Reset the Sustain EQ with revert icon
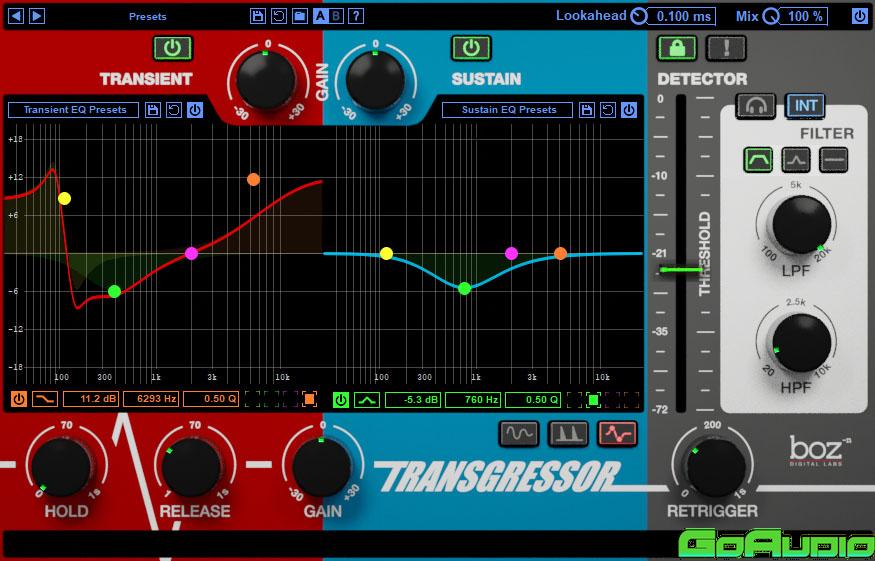 [608, 110]
